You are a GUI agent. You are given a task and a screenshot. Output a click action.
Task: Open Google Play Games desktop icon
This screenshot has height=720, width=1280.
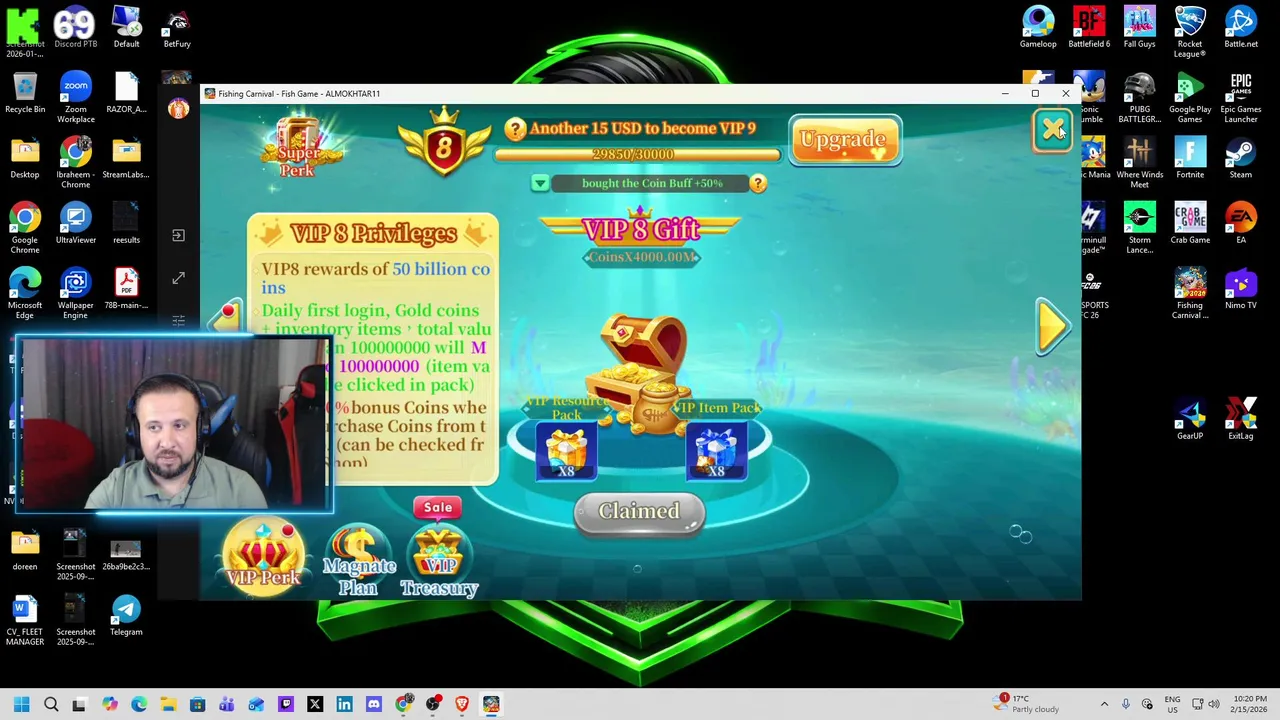1190,97
